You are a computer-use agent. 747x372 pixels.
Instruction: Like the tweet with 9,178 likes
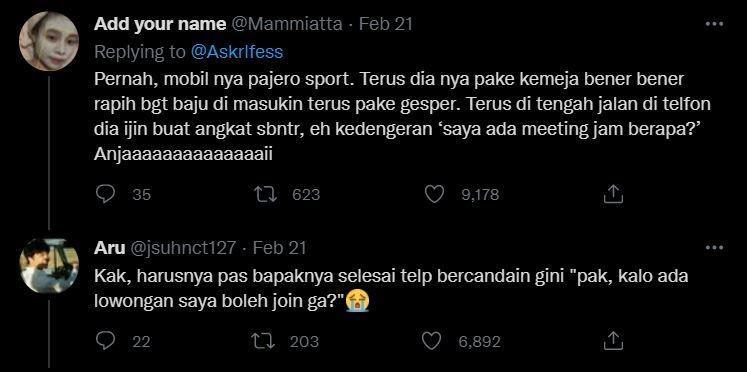(x=434, y=194)
